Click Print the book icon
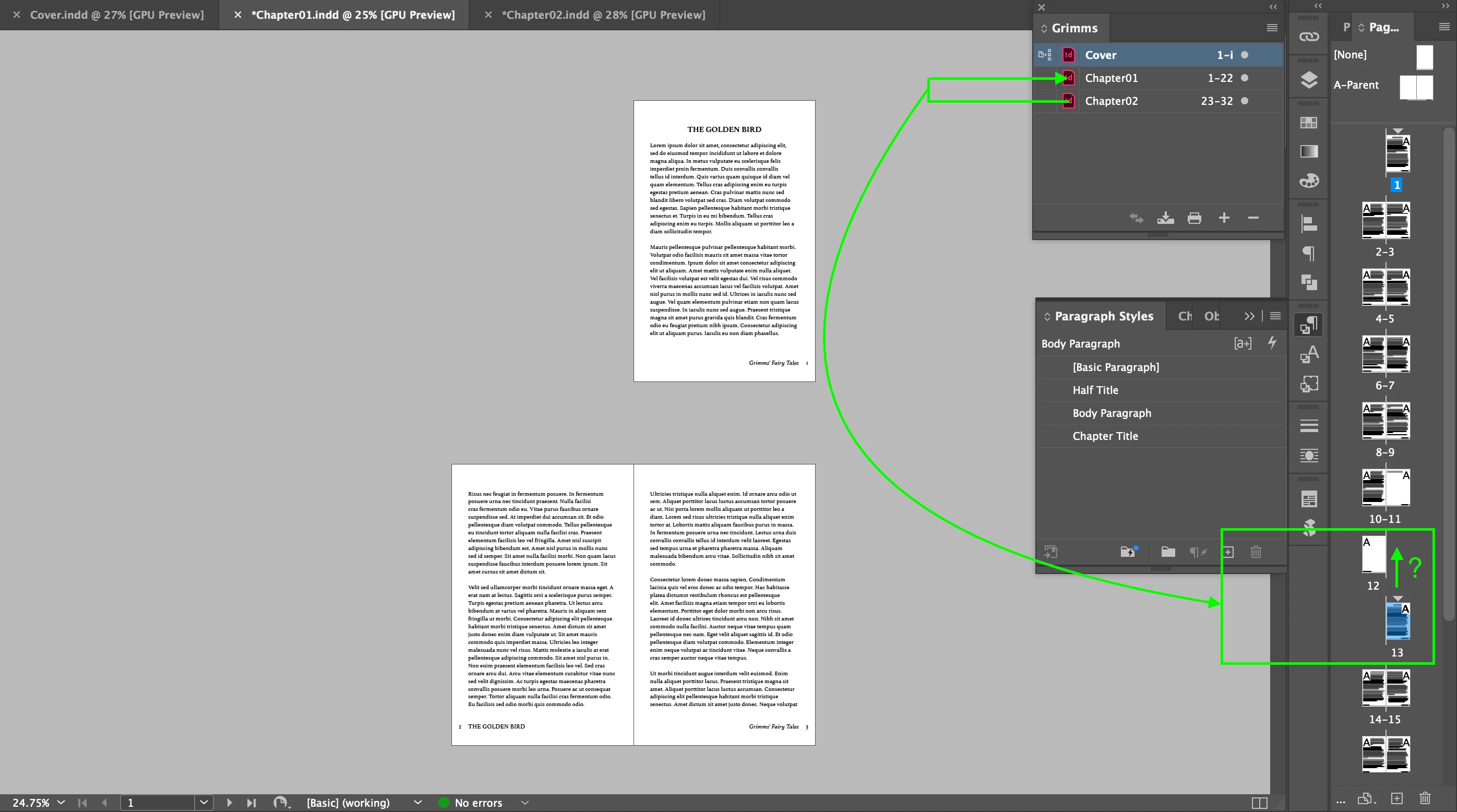 pos(1194,218)
